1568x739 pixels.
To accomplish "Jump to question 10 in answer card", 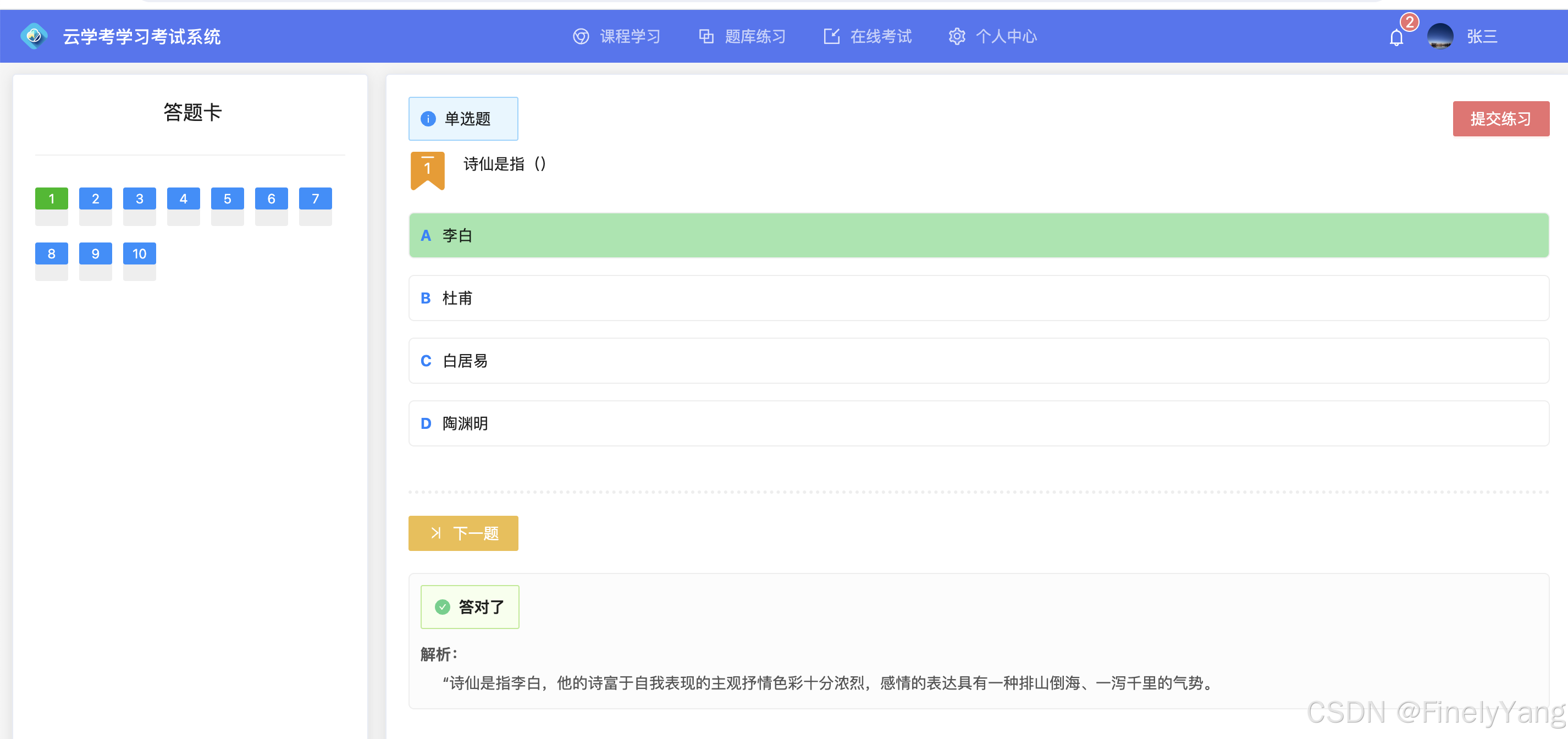I will (x=140, y=254).
